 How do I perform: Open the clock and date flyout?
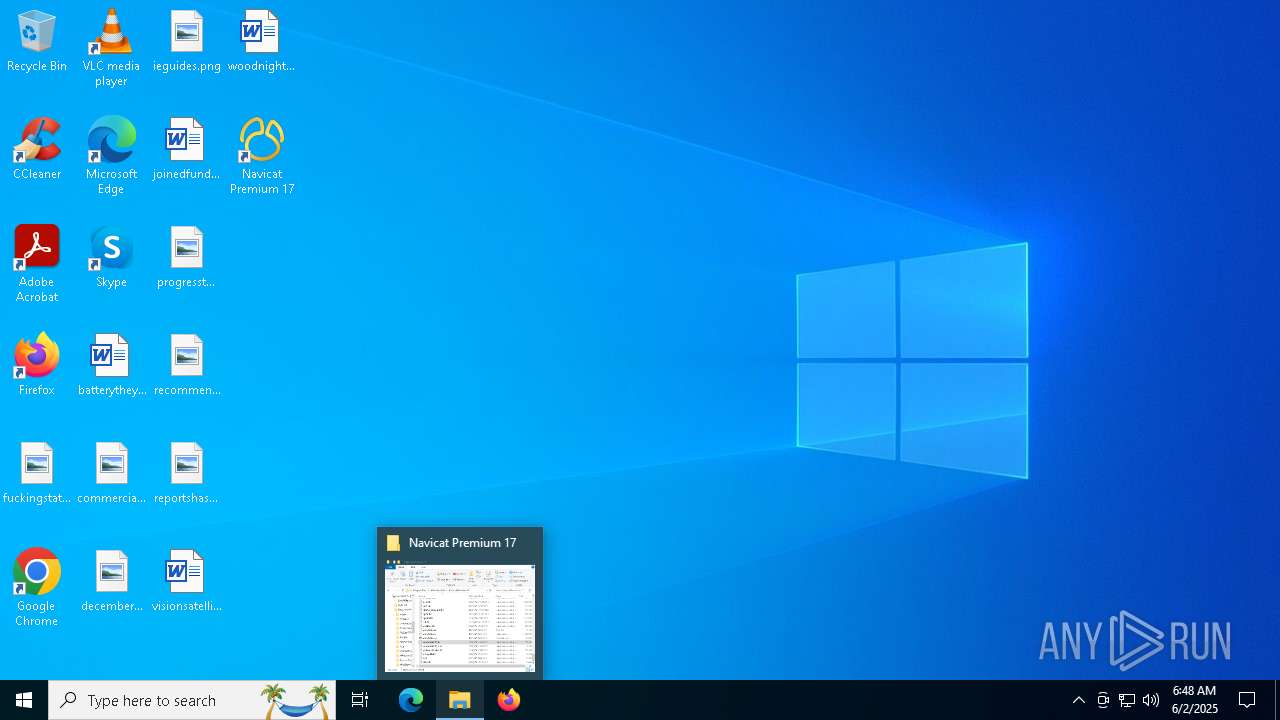[1194, 700]
